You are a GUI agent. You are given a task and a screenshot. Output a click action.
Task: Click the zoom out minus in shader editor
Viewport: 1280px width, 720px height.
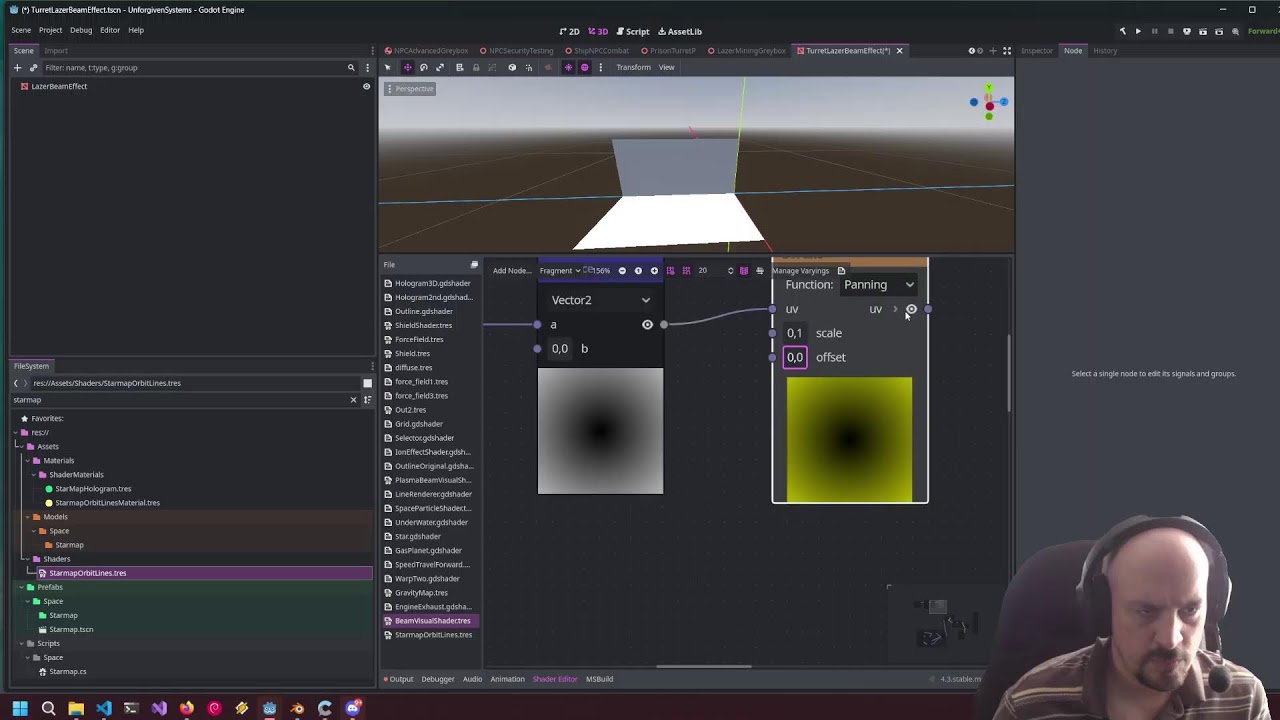(622, 270)
